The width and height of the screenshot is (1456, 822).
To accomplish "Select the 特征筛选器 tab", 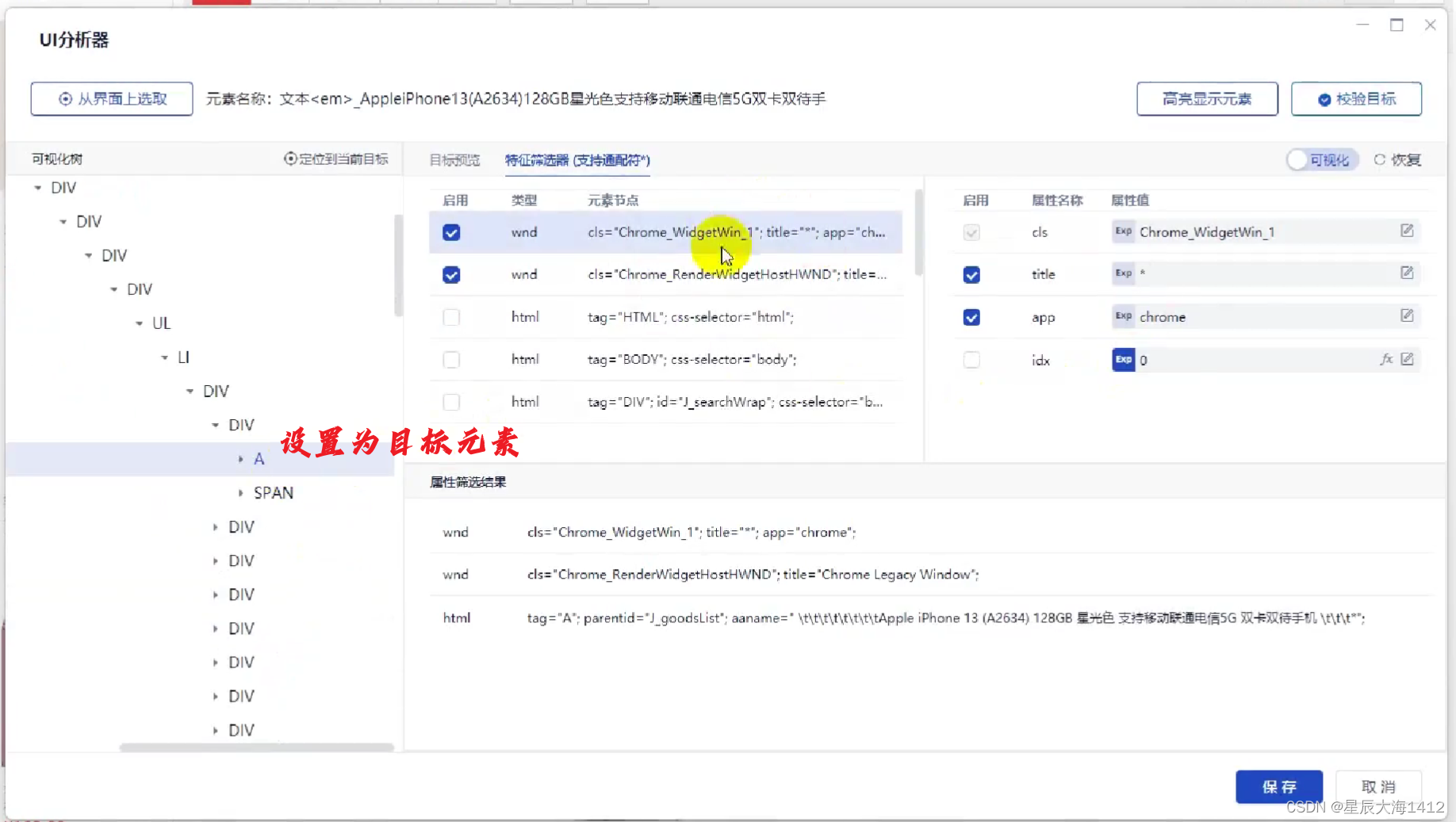I will [x=577, y=160].
